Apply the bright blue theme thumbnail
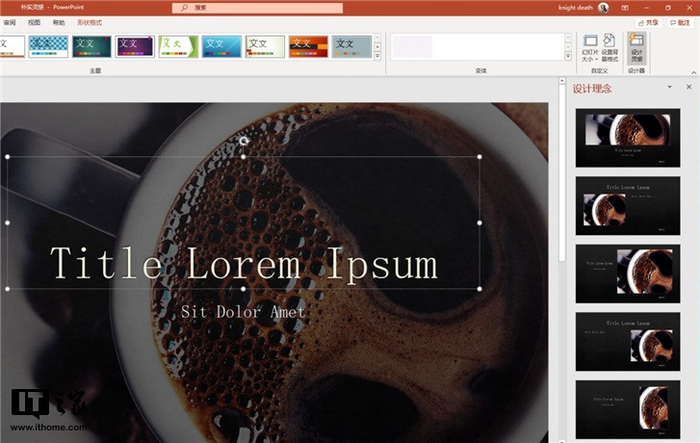 (221, 46)
